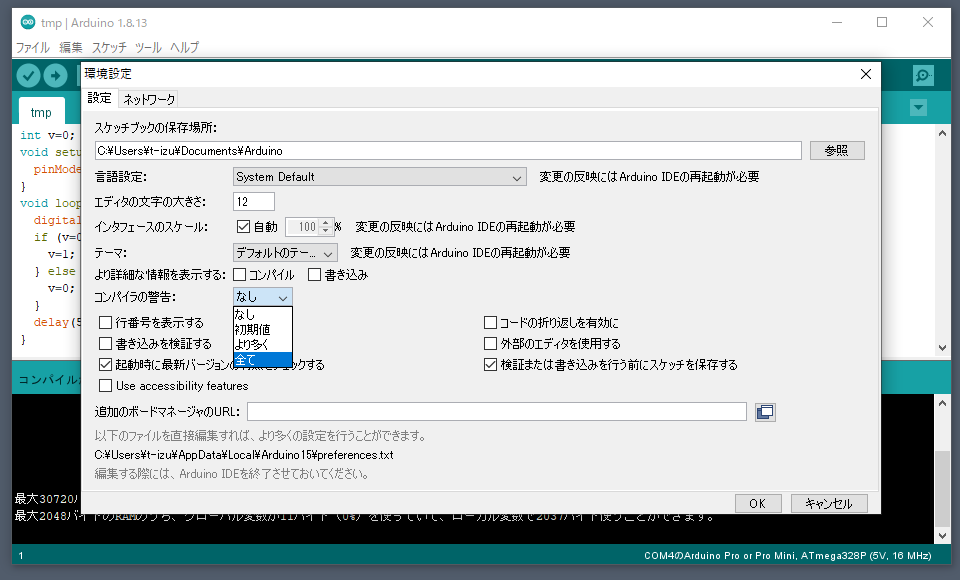The width and height of the screenshot is (960, 580).
Task: Decrease the interface scale percentage
Action: [326, 231]
